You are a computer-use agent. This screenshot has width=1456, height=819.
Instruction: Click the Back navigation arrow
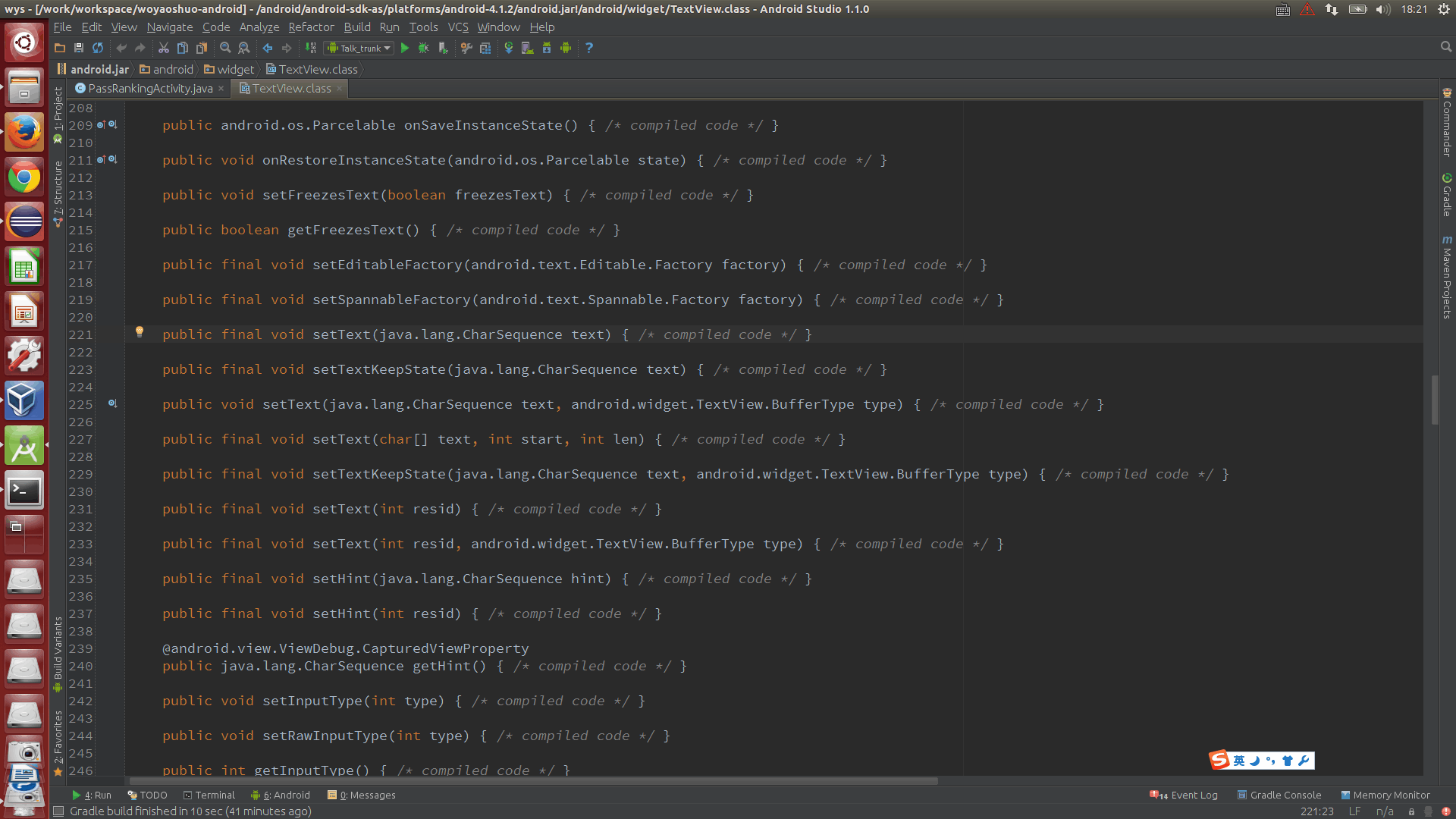click(268, 48)
